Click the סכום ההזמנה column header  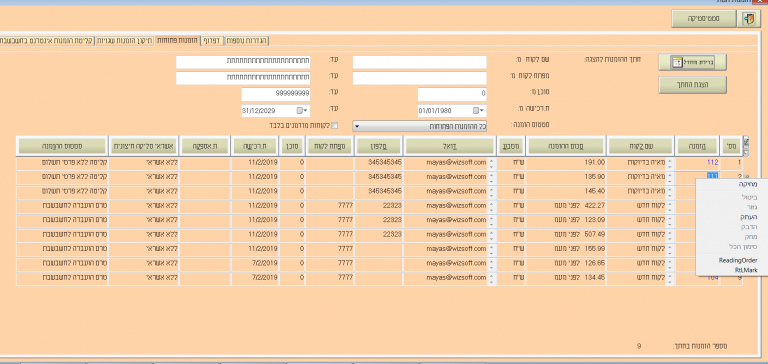click(x=566, y=146)
